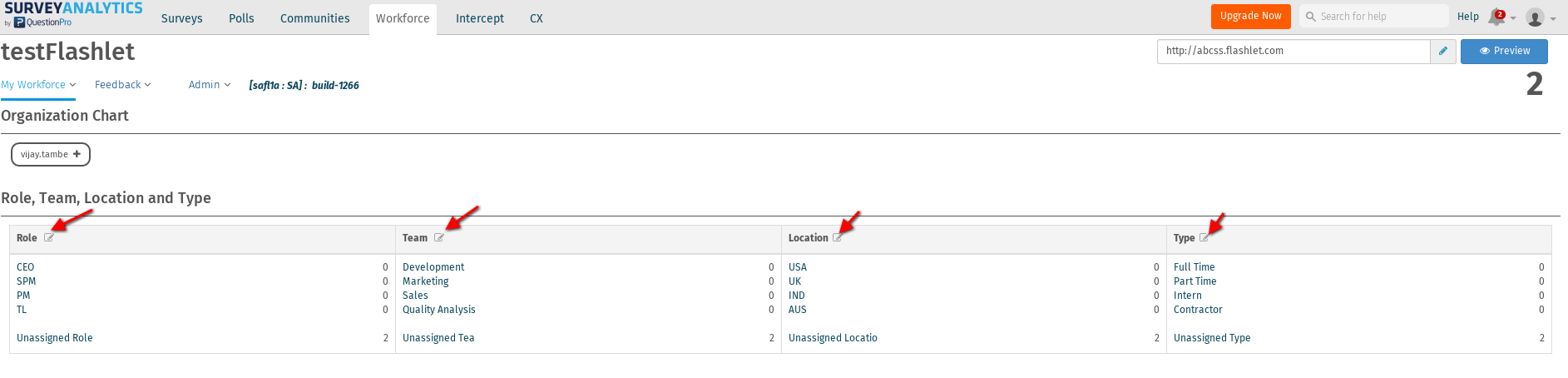Click the Upgrade Now button
1568x378 pixels.
click(x=1251, y=16)
